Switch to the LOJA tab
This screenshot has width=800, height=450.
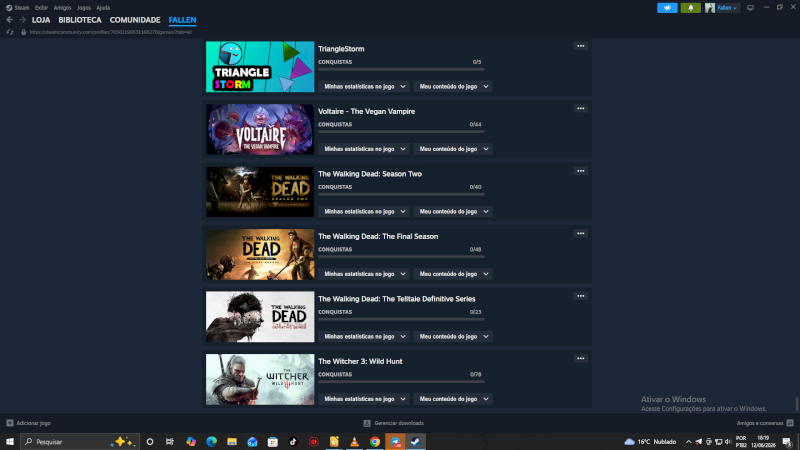click(x=41, y=20)
